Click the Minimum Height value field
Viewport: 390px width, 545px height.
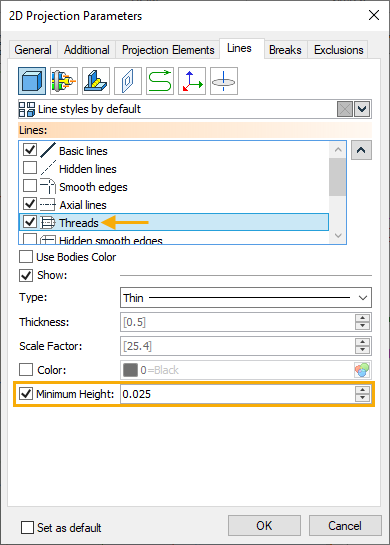coord(237,394)
